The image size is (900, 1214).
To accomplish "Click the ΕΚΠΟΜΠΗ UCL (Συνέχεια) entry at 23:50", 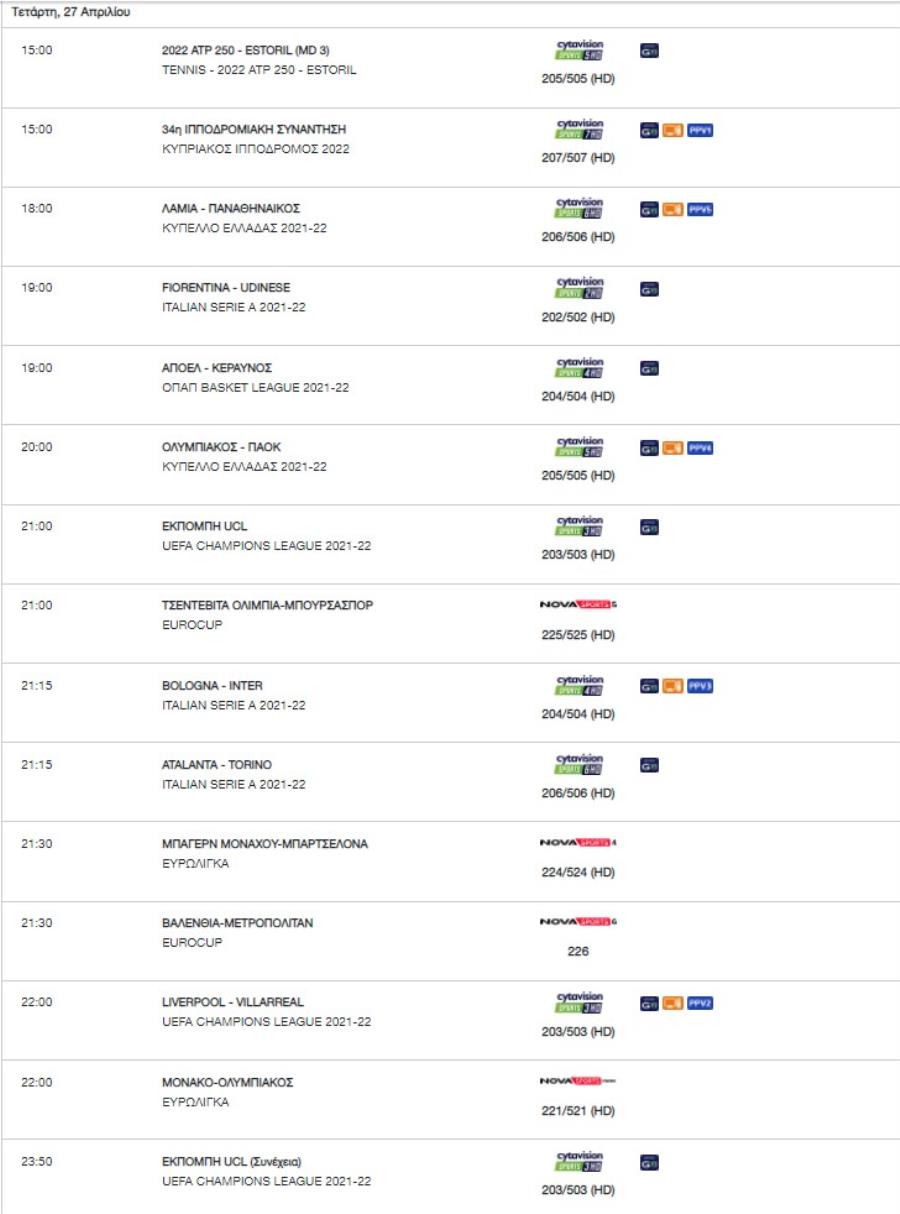I will point(232,1161).
